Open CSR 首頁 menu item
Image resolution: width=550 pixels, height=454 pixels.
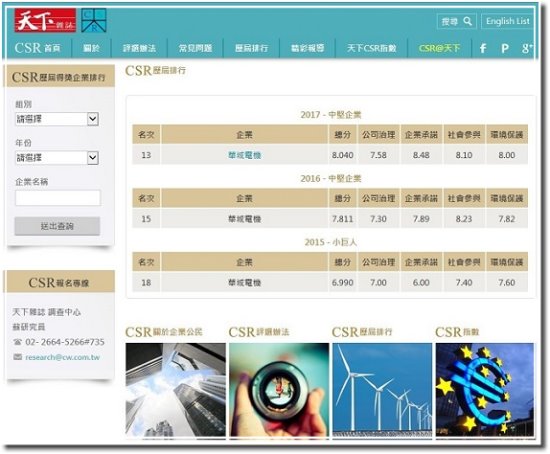(x=38, y=48)
